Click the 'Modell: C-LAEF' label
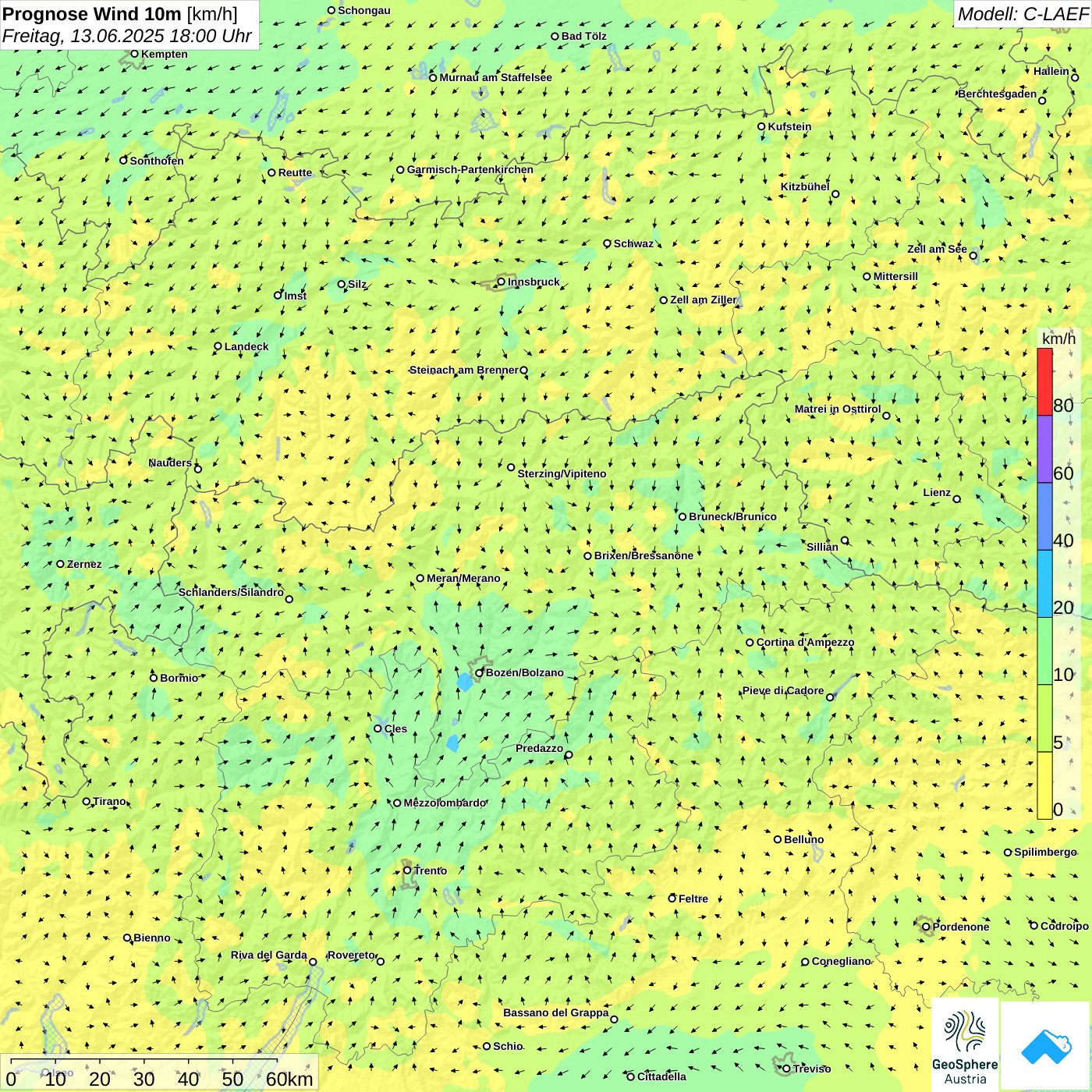 (x=1023, y=13)
